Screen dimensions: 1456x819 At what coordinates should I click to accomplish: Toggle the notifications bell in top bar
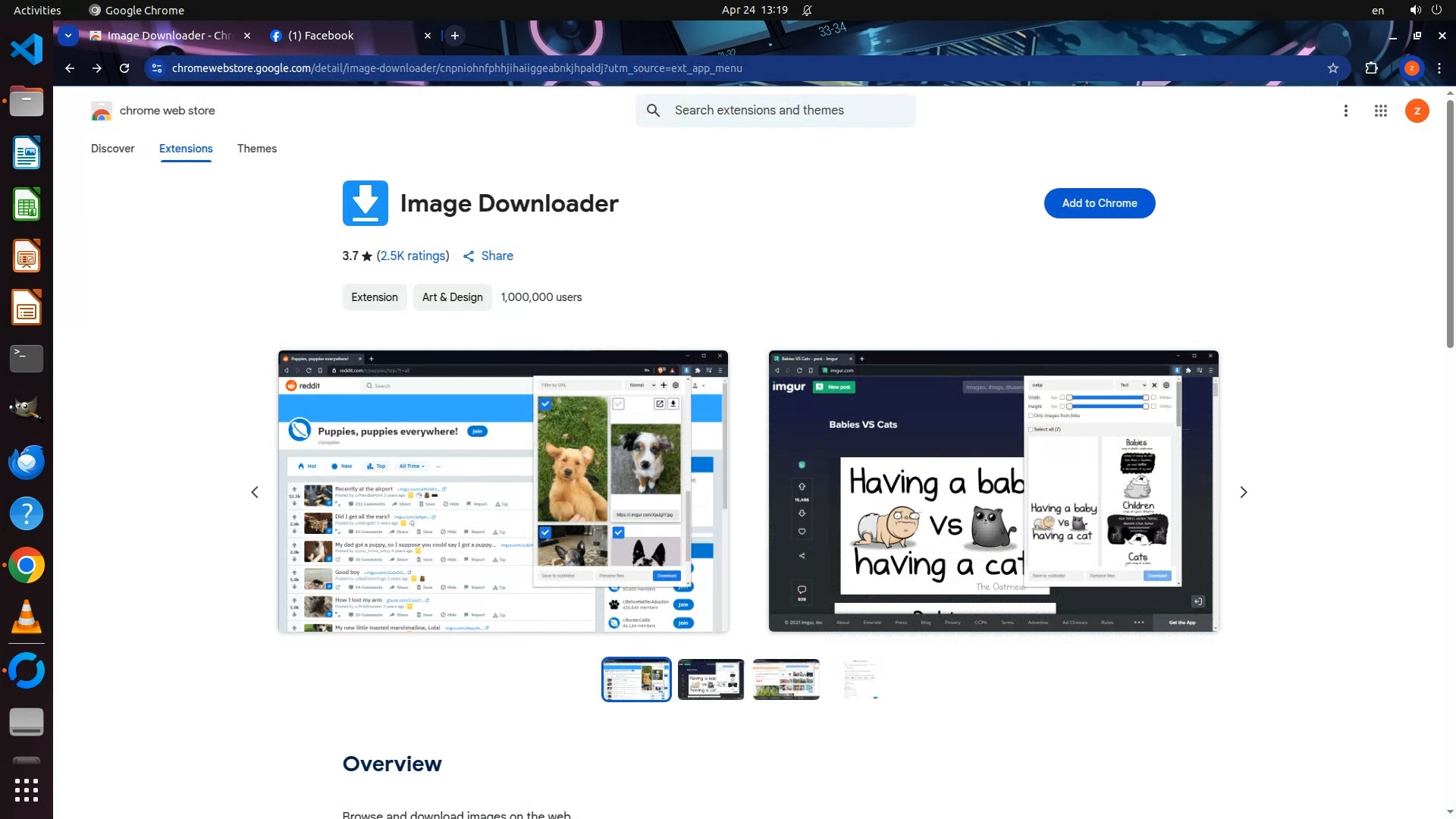click(807, 10)
